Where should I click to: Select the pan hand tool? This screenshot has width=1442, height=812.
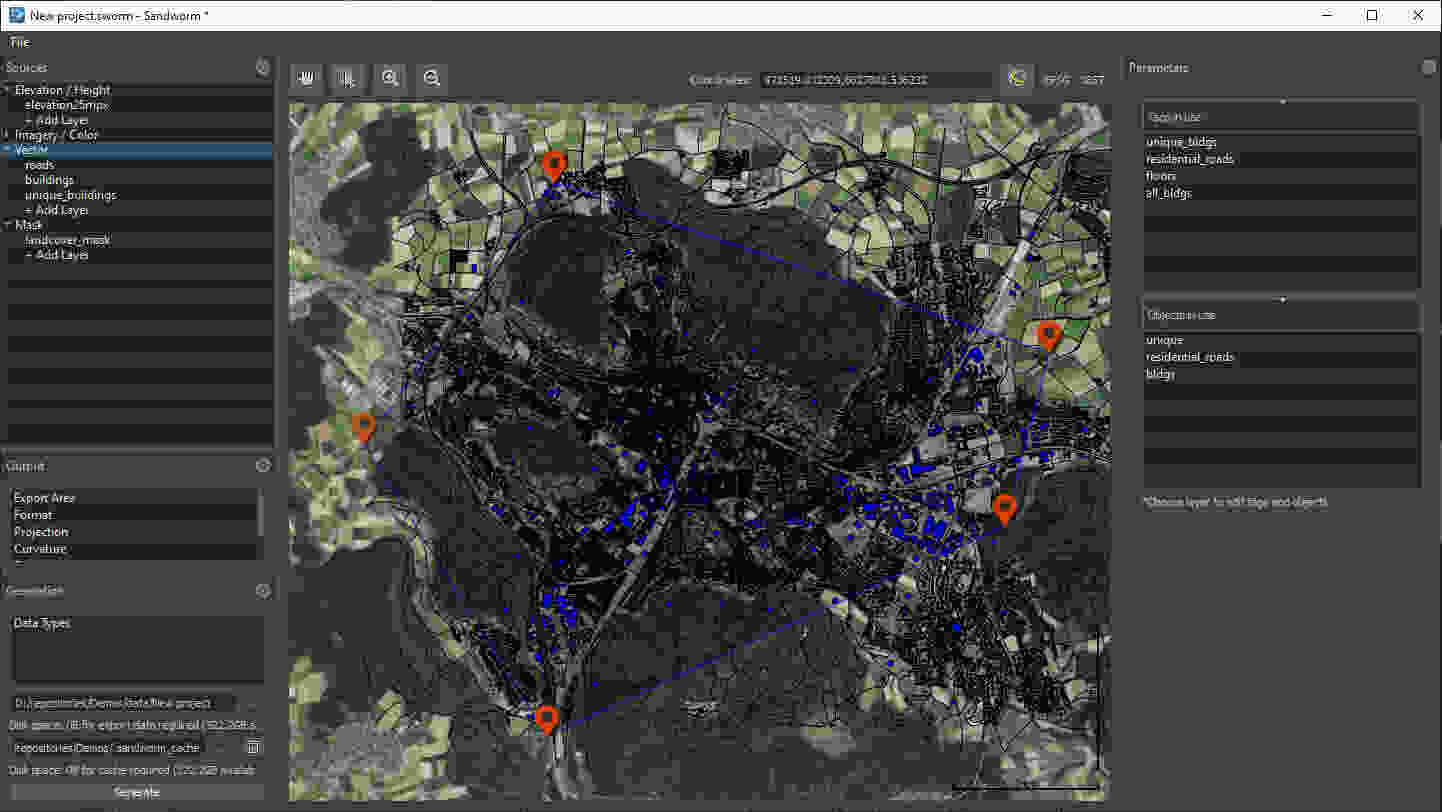(x=306, y=78)
